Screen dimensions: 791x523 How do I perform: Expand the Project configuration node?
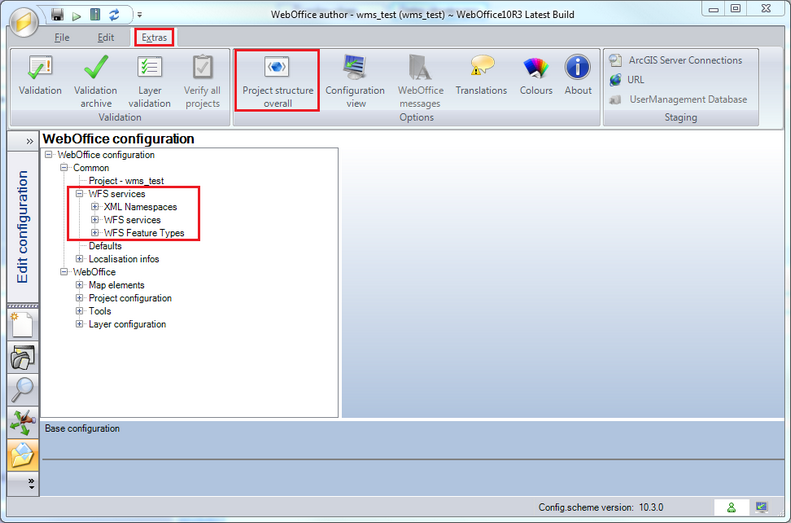(x=80, y=298)
